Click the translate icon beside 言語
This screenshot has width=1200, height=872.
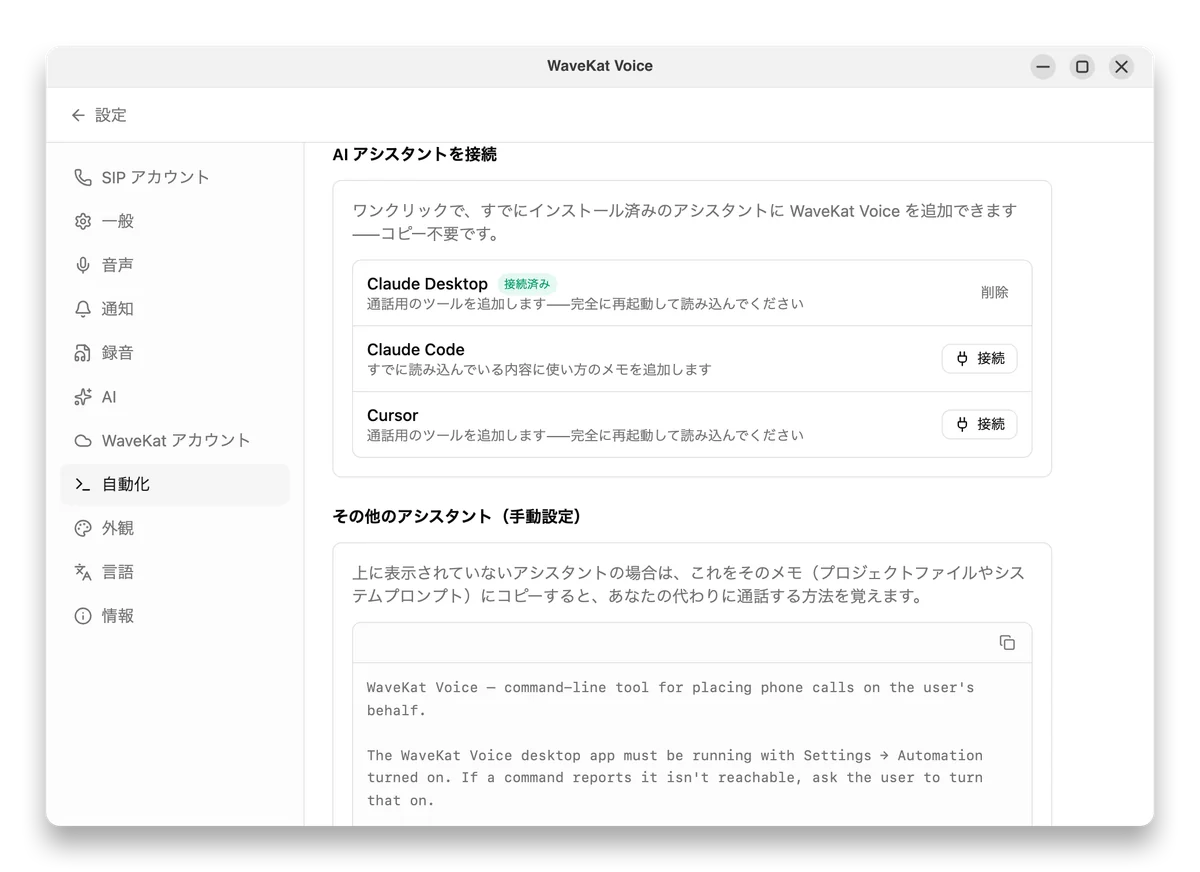coord(83,572)
